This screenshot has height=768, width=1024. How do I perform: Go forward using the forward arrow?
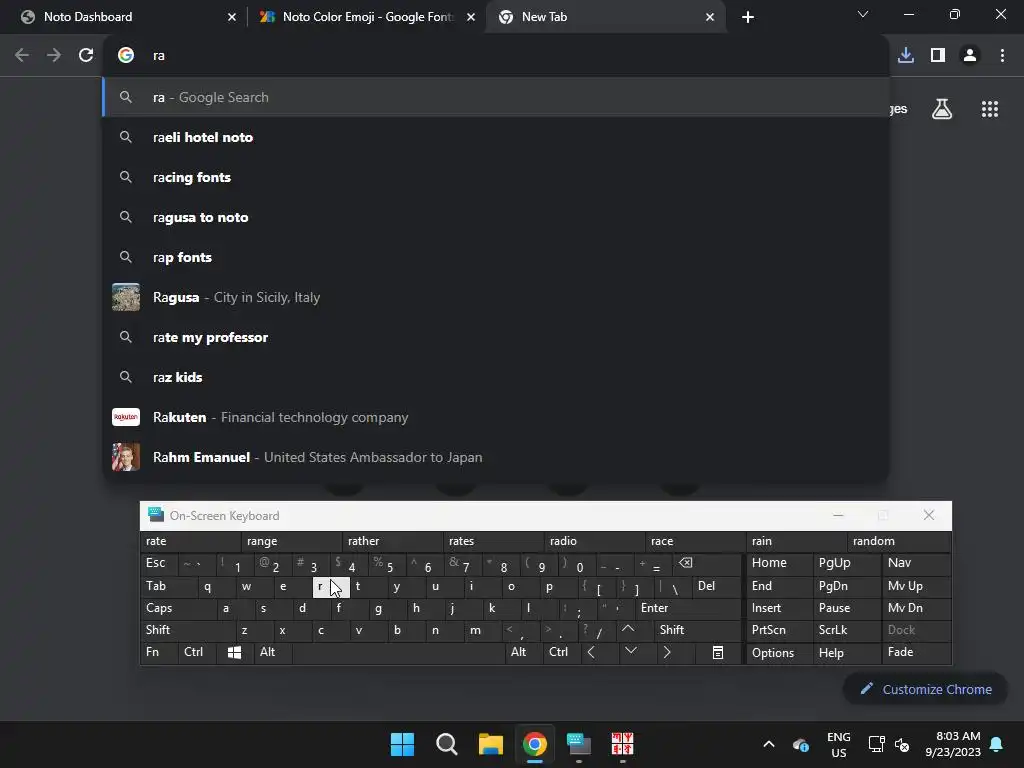click(54, 56)
